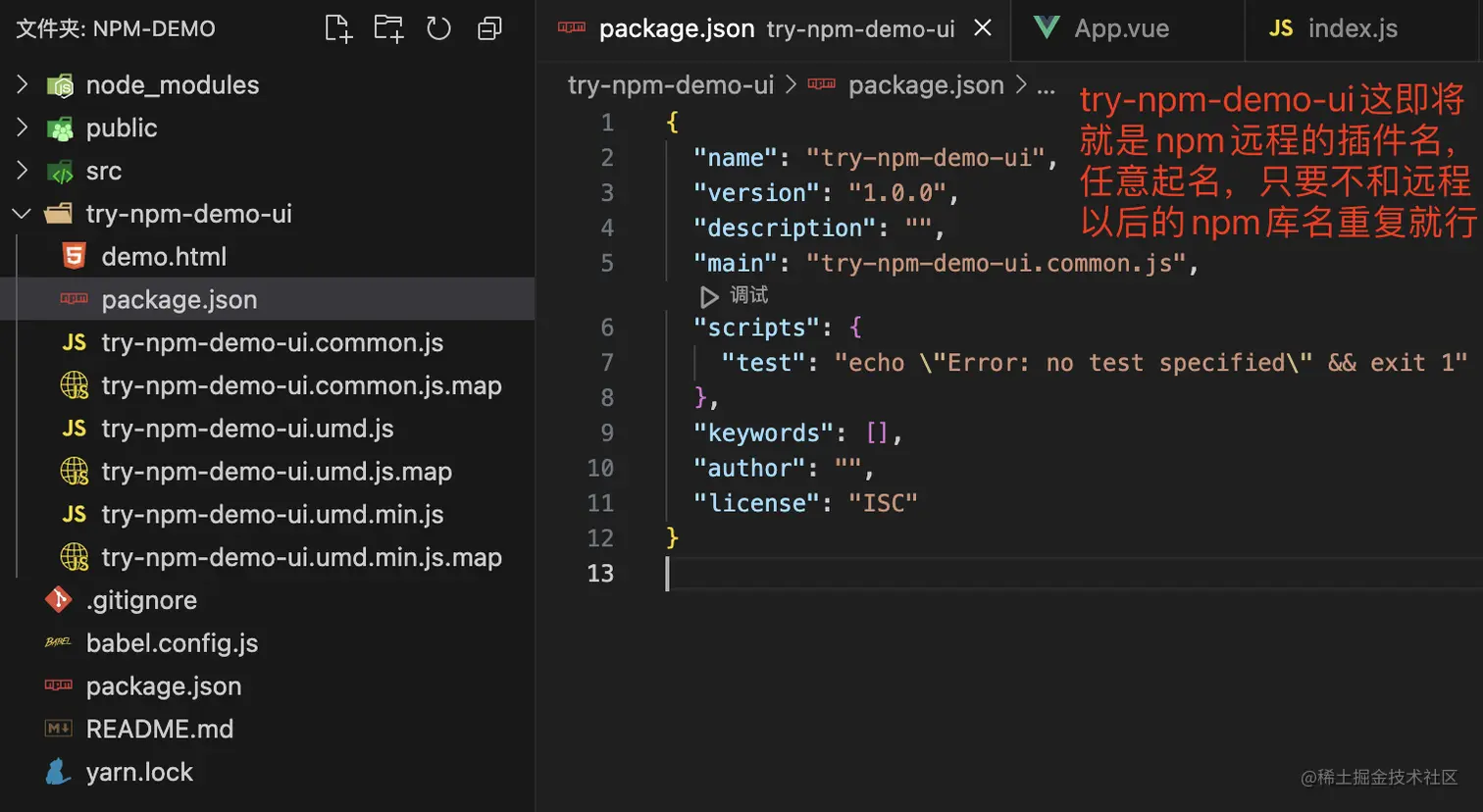Click the "1.0.0" version value
1483x812 pixels.
pyautogui.click(x=897, y=193)
